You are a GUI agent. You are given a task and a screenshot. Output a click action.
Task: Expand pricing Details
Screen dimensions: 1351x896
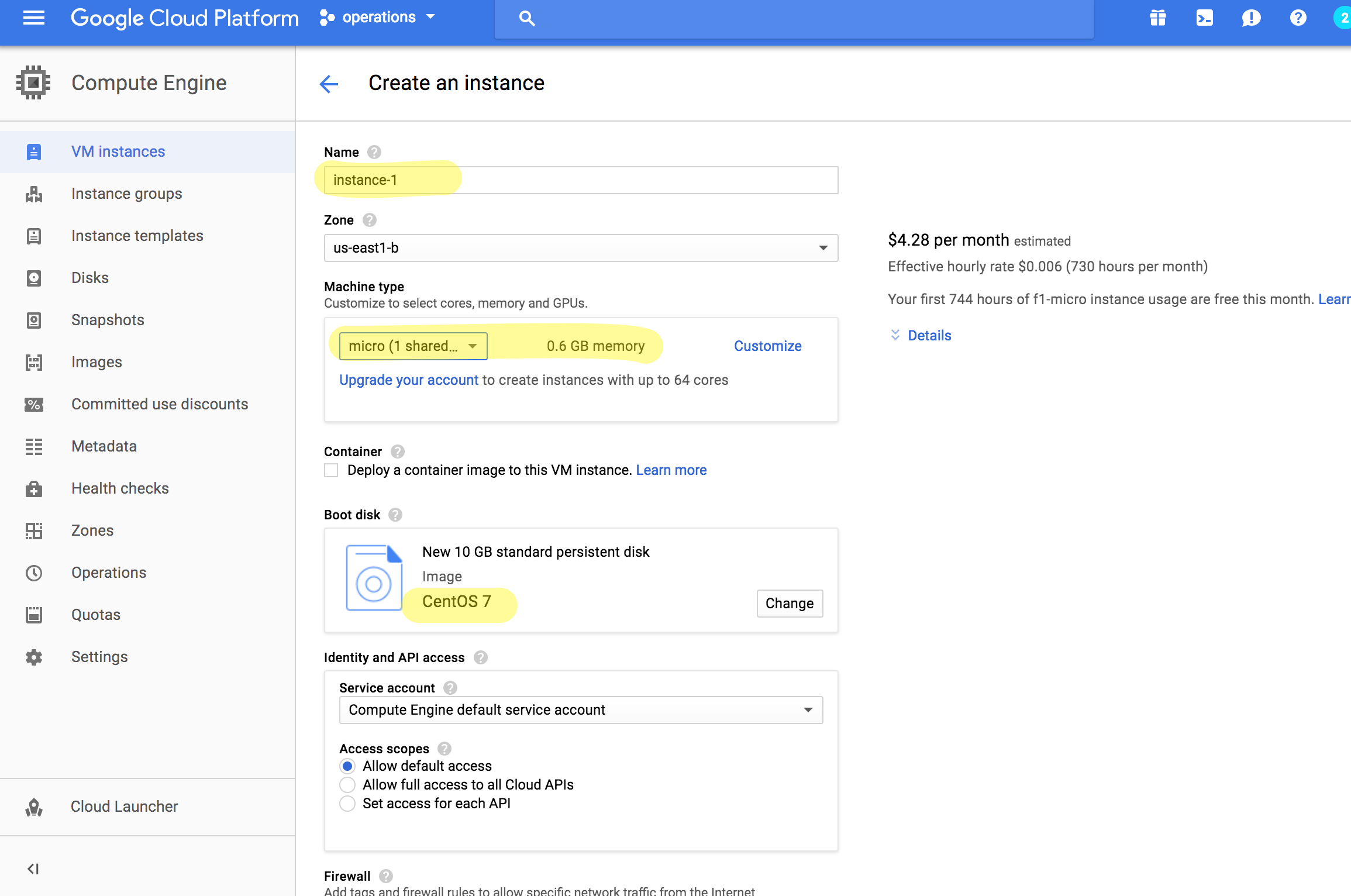point(929,335)
